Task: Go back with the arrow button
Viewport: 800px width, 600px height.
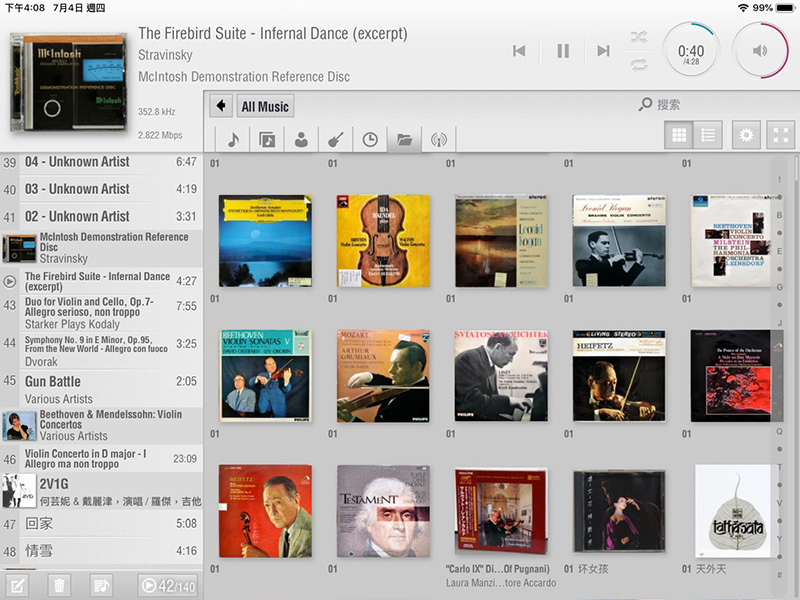Action: coord(221,106)
